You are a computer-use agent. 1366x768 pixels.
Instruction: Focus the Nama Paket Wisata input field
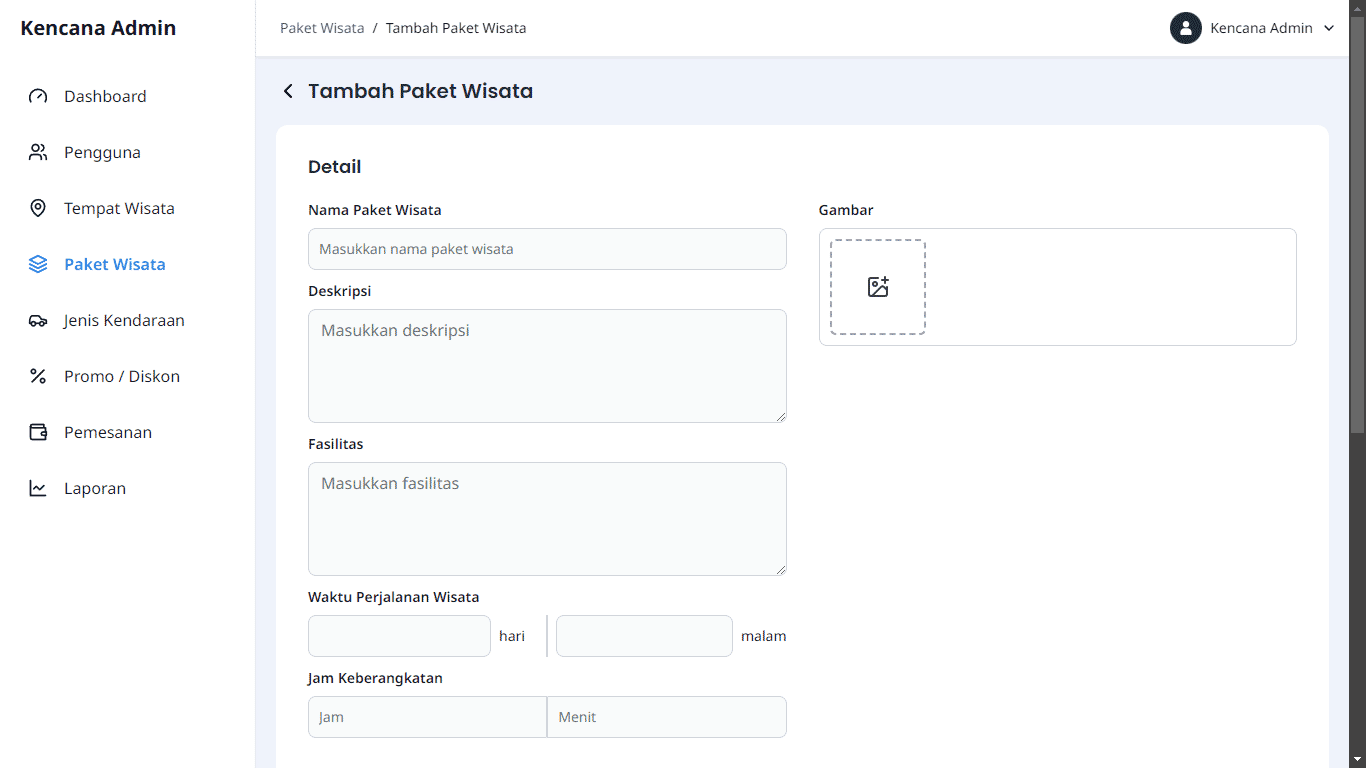click(x=547, y=249)
